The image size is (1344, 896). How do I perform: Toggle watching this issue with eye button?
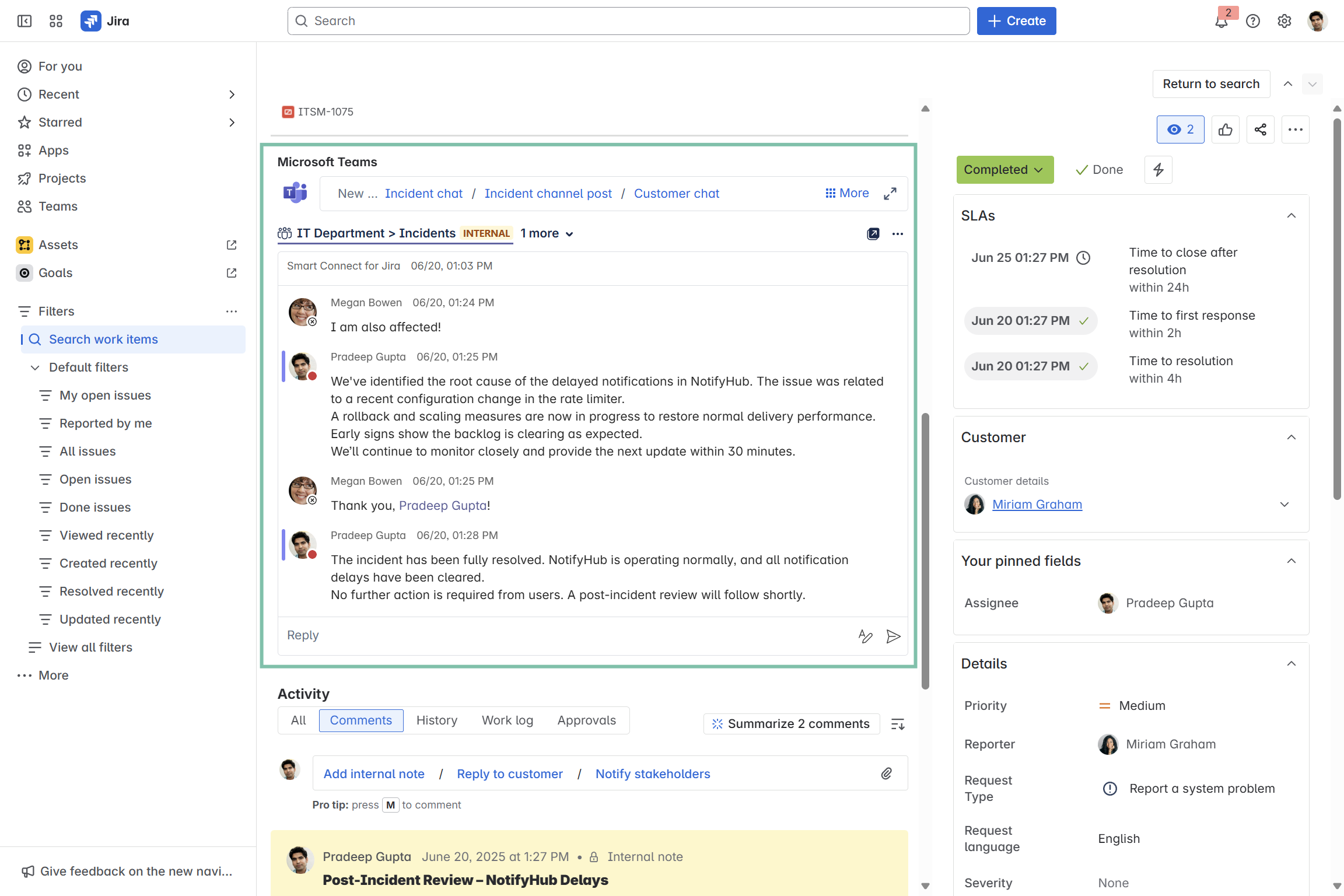pyautogui.click(x=1180, y=129)
